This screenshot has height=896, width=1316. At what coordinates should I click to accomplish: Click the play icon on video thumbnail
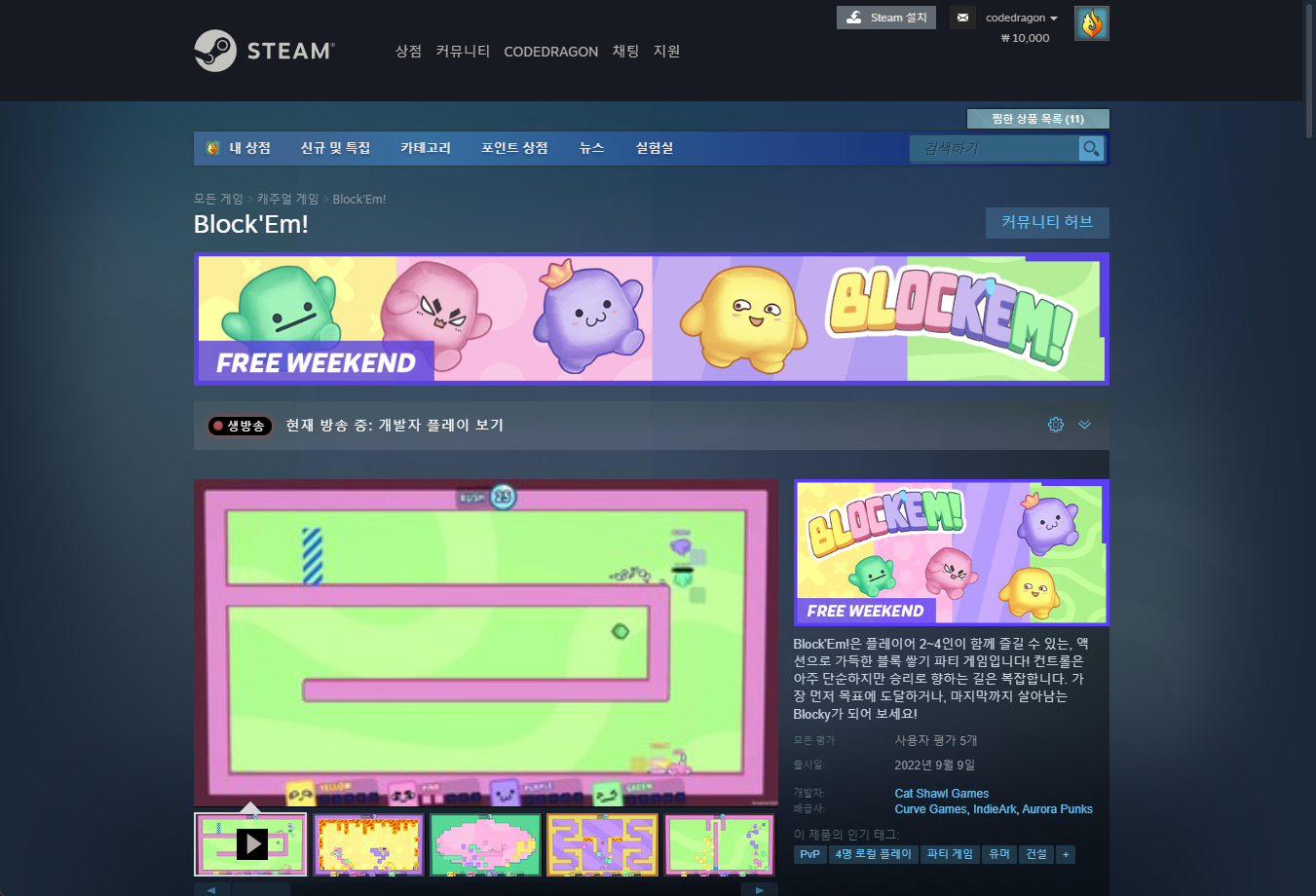[252, 843]
